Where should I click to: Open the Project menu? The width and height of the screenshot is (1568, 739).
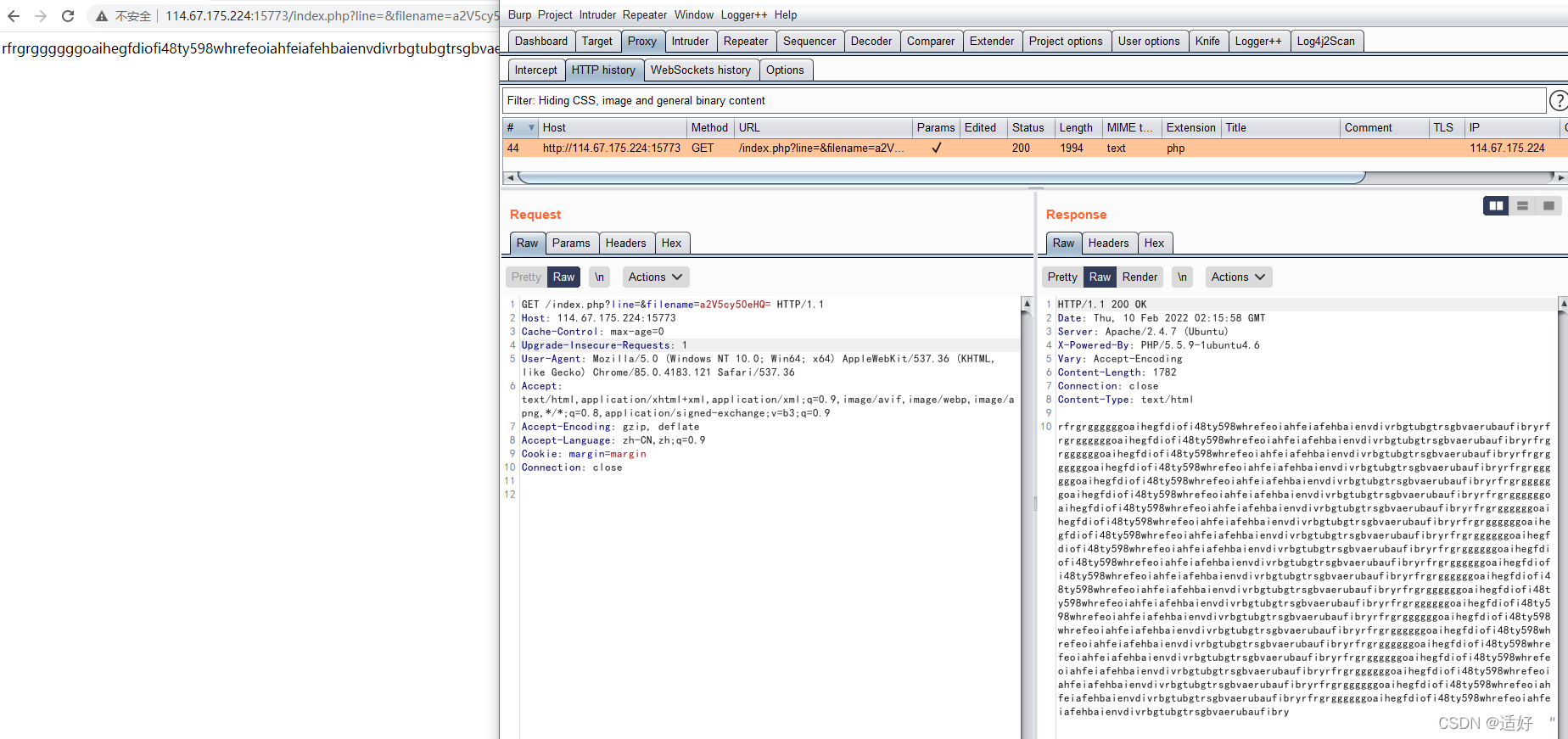coord(555,14)
